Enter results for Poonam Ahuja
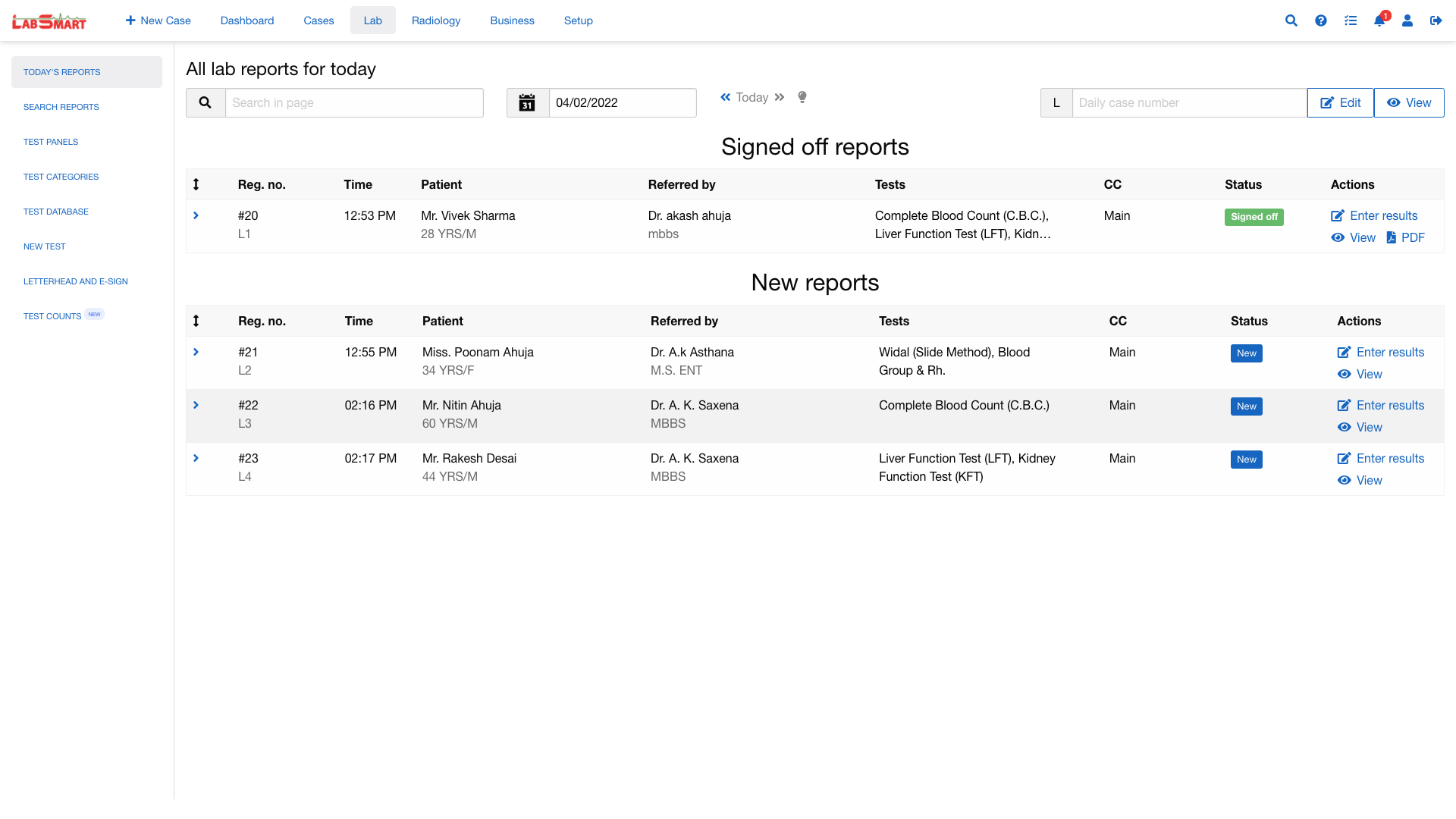The height and width of the screenshot is (819, 1456). 1381,352
